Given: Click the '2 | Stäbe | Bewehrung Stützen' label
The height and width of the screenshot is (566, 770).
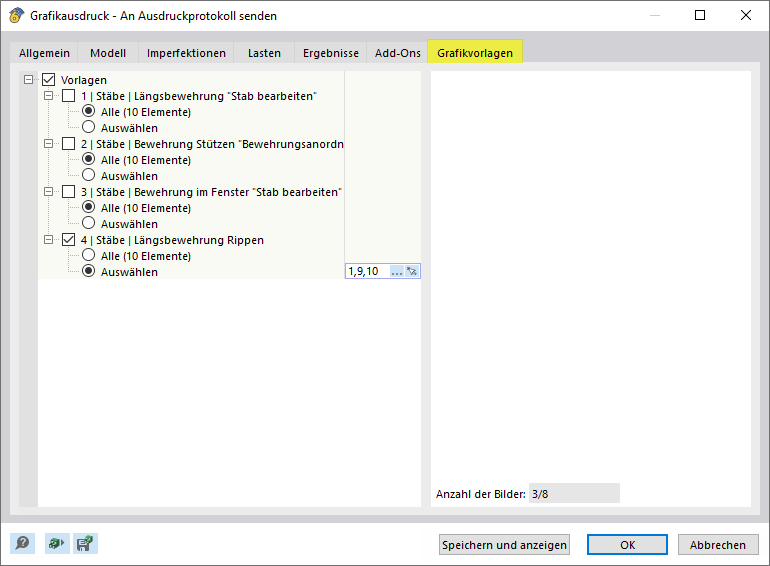Looking at the screenshot, I should [212, 144].
